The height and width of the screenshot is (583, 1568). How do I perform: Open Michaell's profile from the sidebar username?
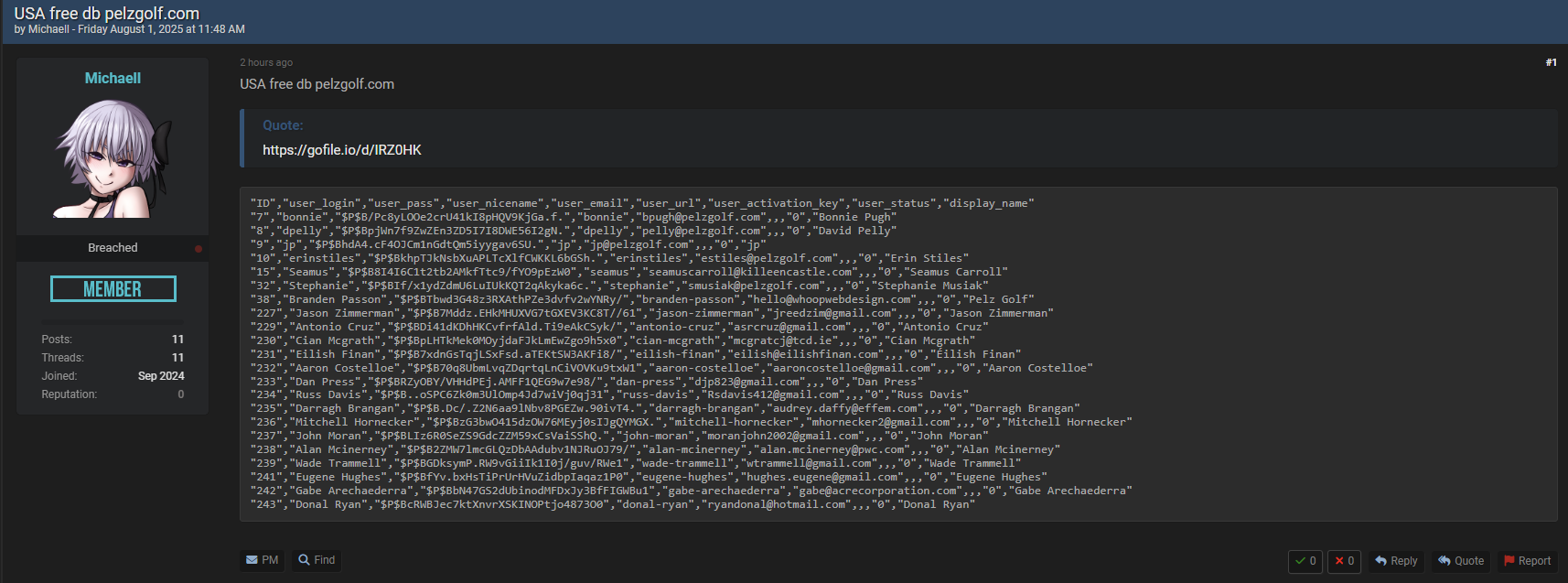tap(113, 79)
